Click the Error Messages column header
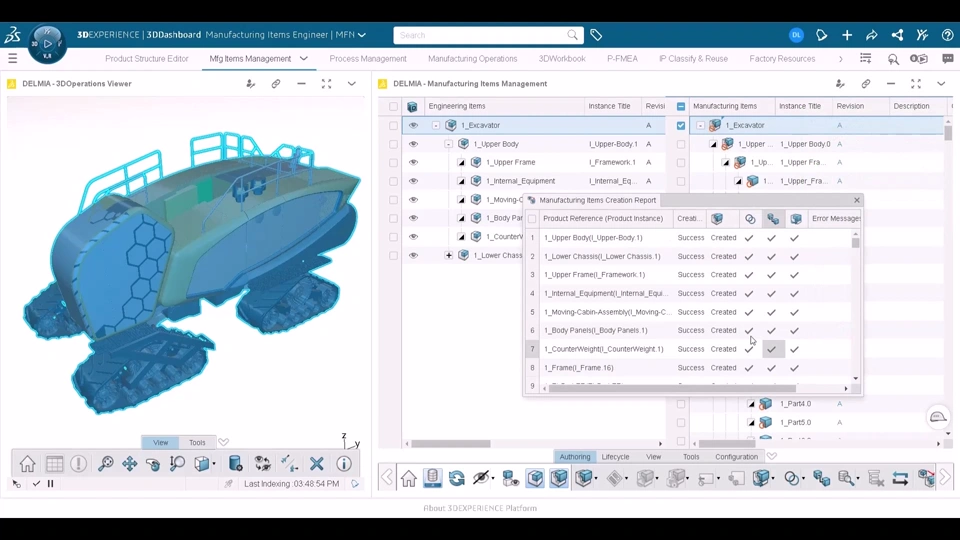 click(836, 219)
